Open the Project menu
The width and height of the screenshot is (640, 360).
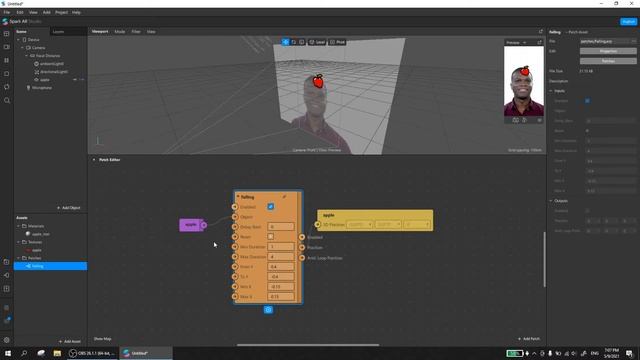click(x=61, y=13)
